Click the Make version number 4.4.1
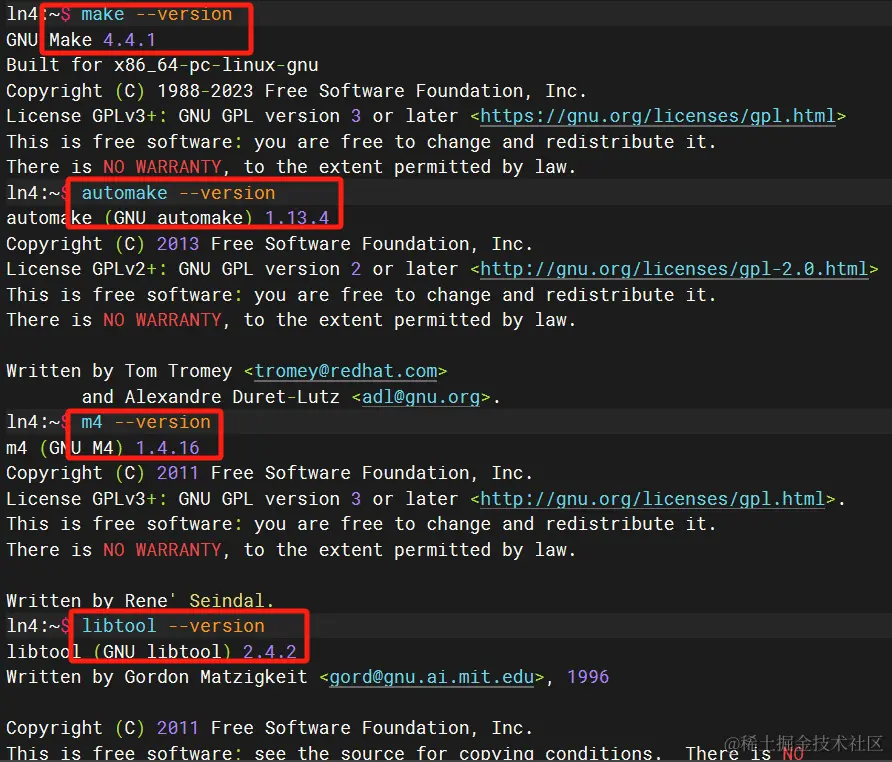Viewport: 892px width, 762px height. [129, 40]
